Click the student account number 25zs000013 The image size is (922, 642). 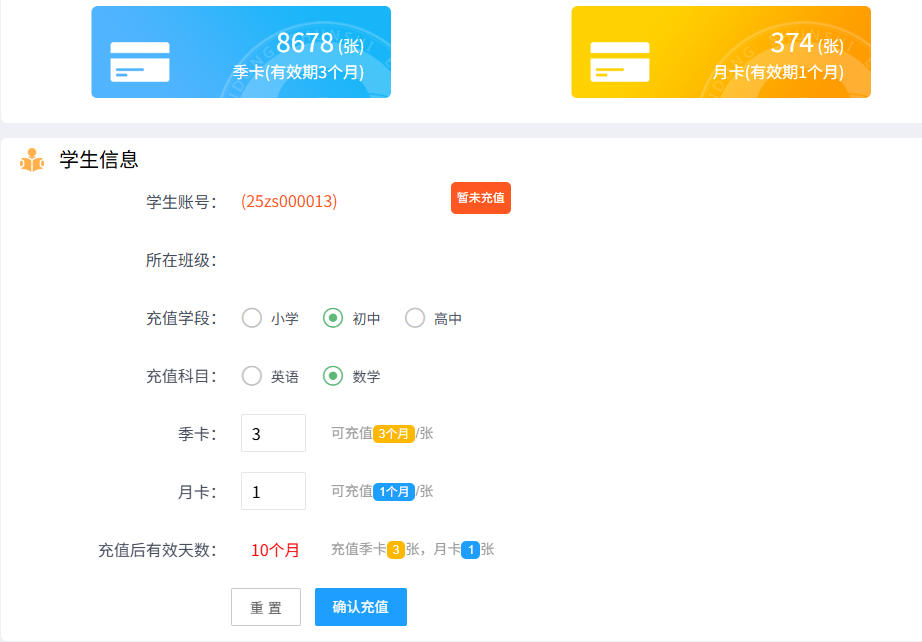point(289,202)
